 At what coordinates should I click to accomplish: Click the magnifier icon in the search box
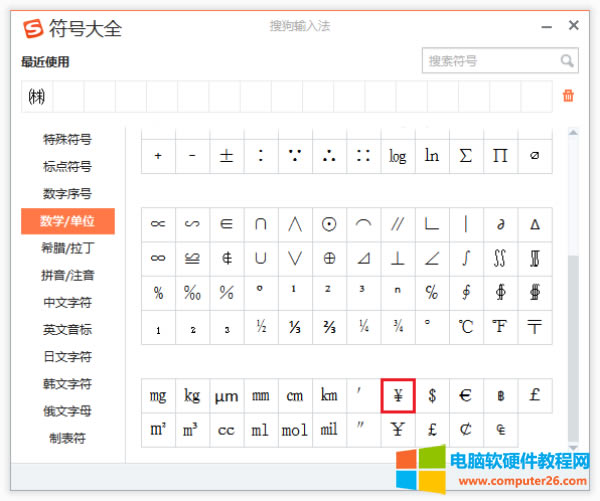point(567,61)
